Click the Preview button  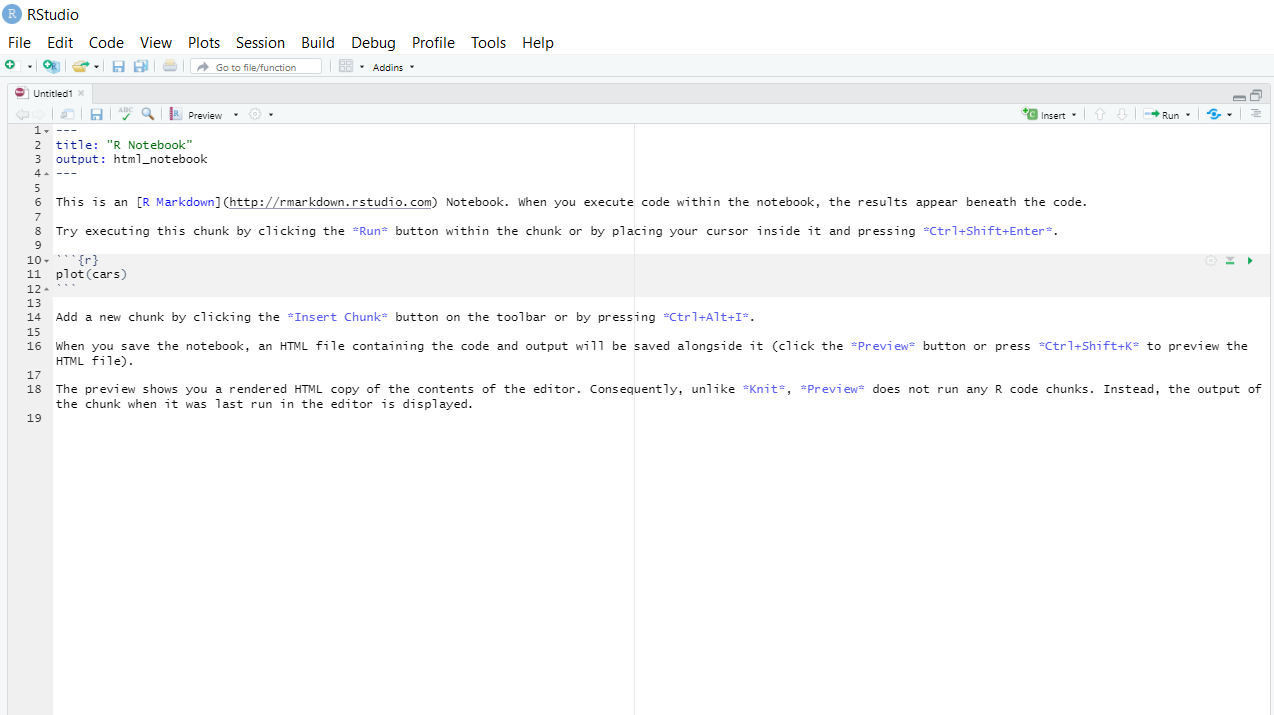pyautogui.click(x=204, y=115)
